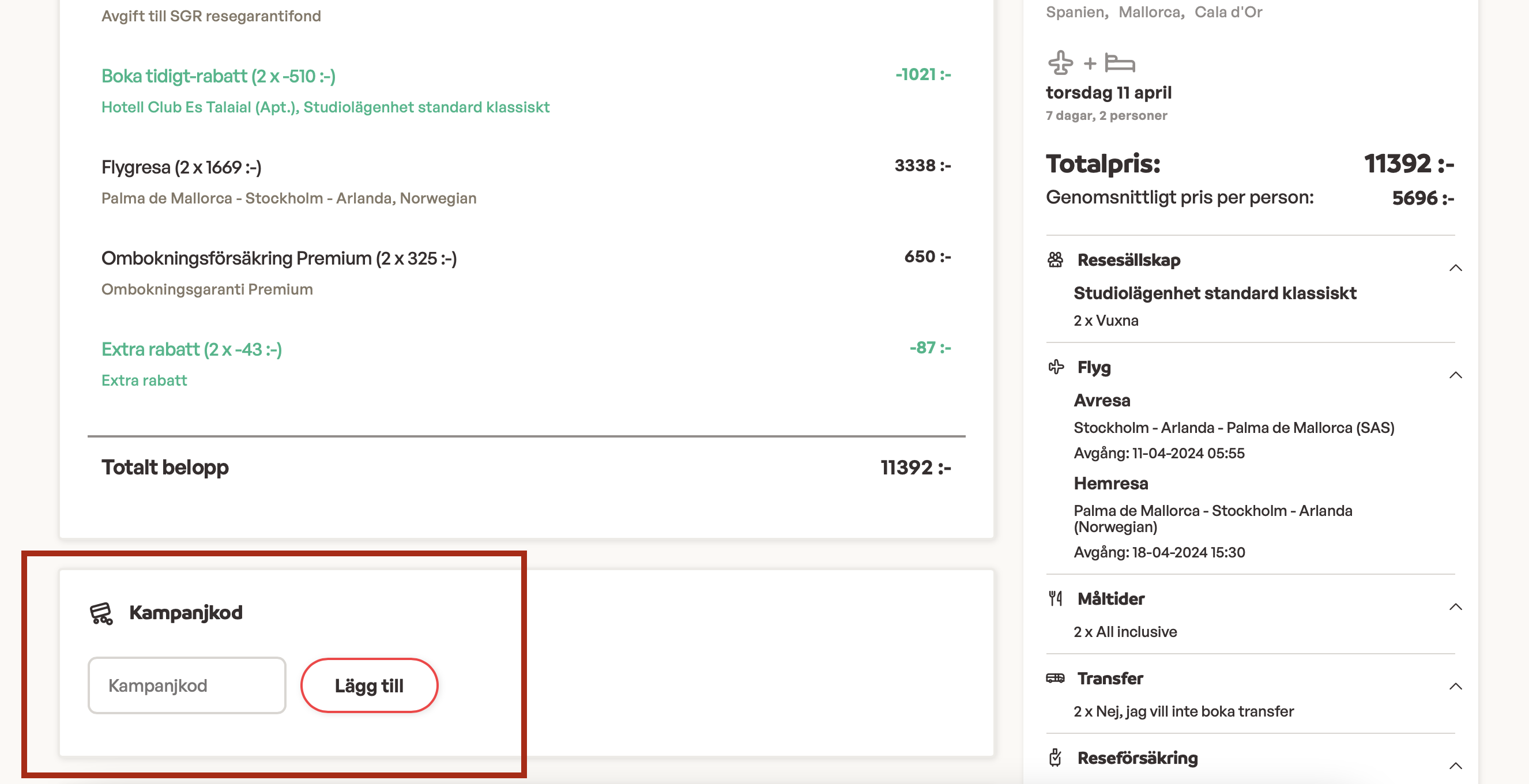The image size is (1529, 784).
Task: Click the 5696 :- per person price
Action: 1423,198
